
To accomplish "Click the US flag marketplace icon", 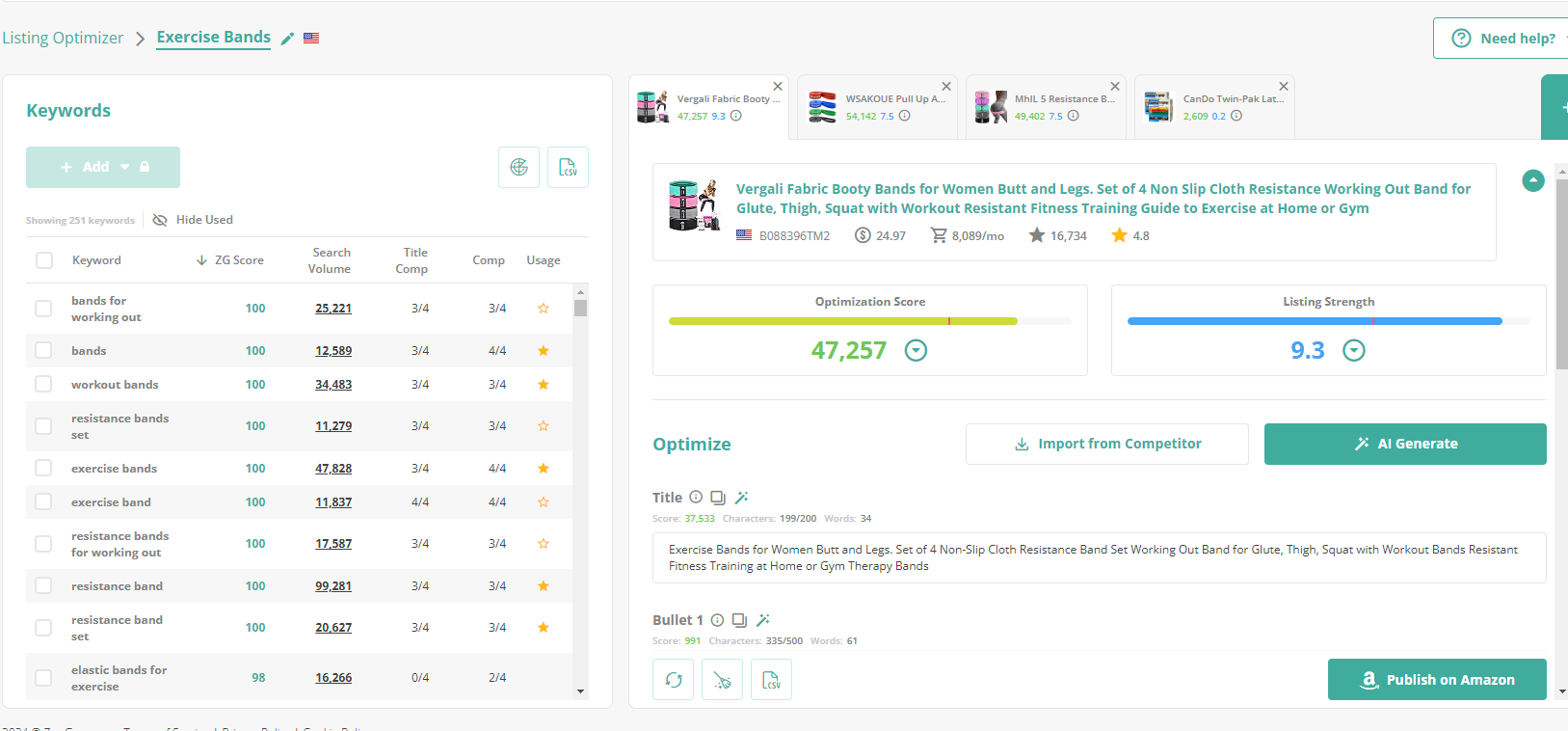I will pyautogui.click(x=311, y=39).
